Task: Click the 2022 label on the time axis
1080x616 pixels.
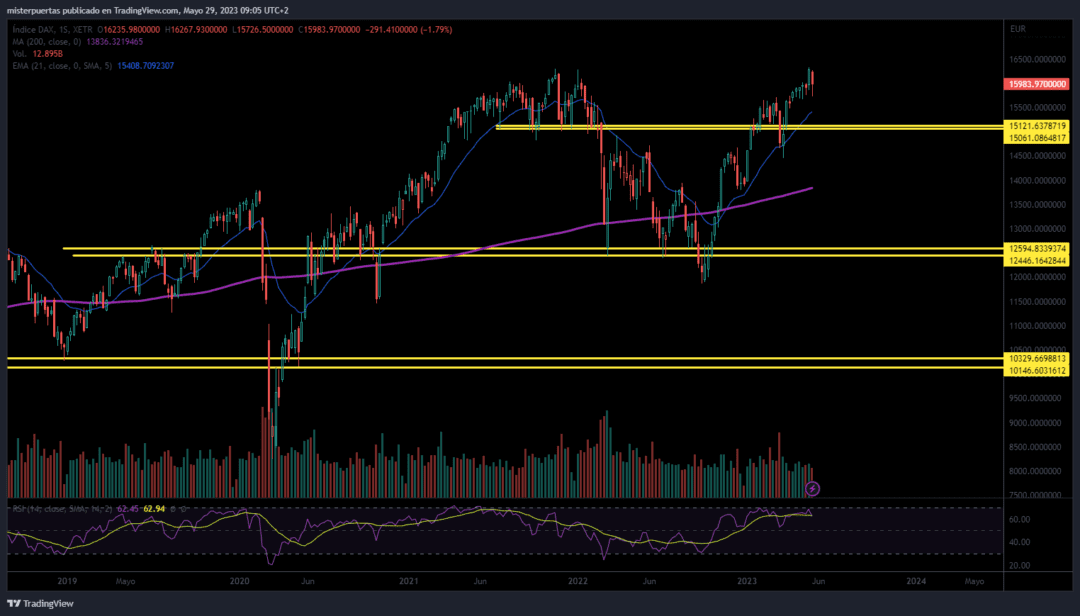Action: tap(577, 581)
